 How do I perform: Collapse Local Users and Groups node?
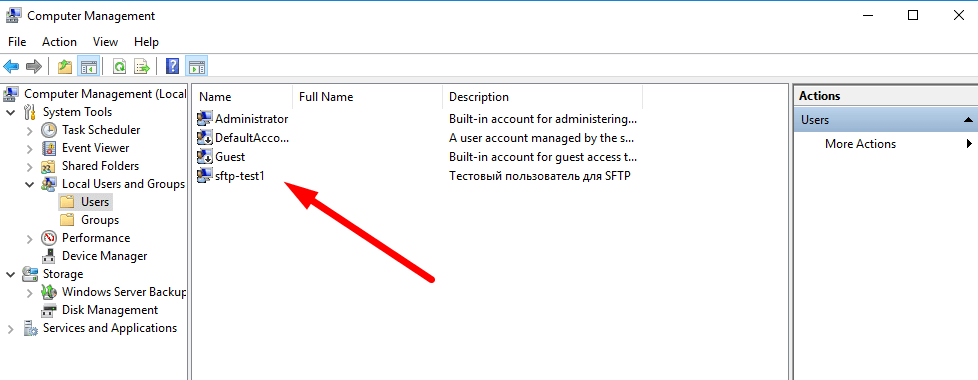coord(29,184)
